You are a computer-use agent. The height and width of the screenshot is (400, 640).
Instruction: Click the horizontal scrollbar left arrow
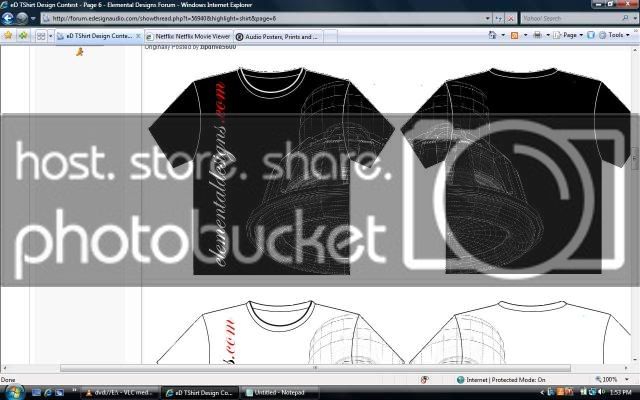point(4,368)
